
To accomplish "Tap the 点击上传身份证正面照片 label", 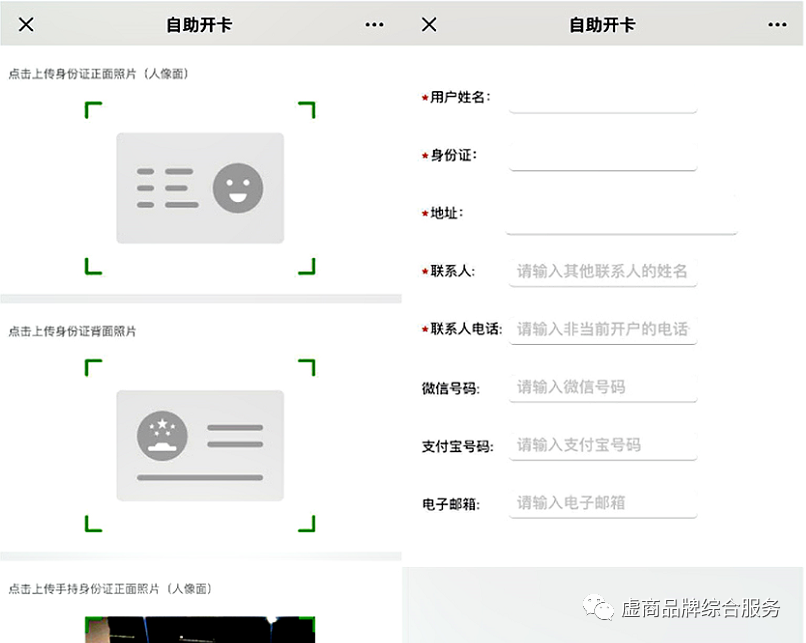I will coord(98,74).
